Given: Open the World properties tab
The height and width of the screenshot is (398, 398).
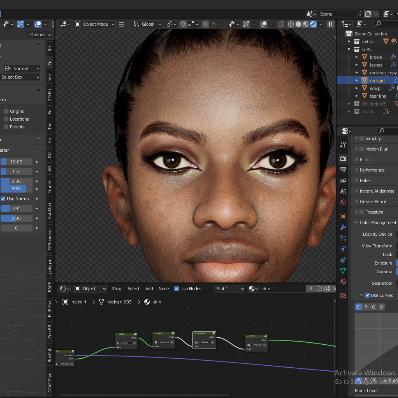Looking at the screenshot, I should click(x=343, y=203).
